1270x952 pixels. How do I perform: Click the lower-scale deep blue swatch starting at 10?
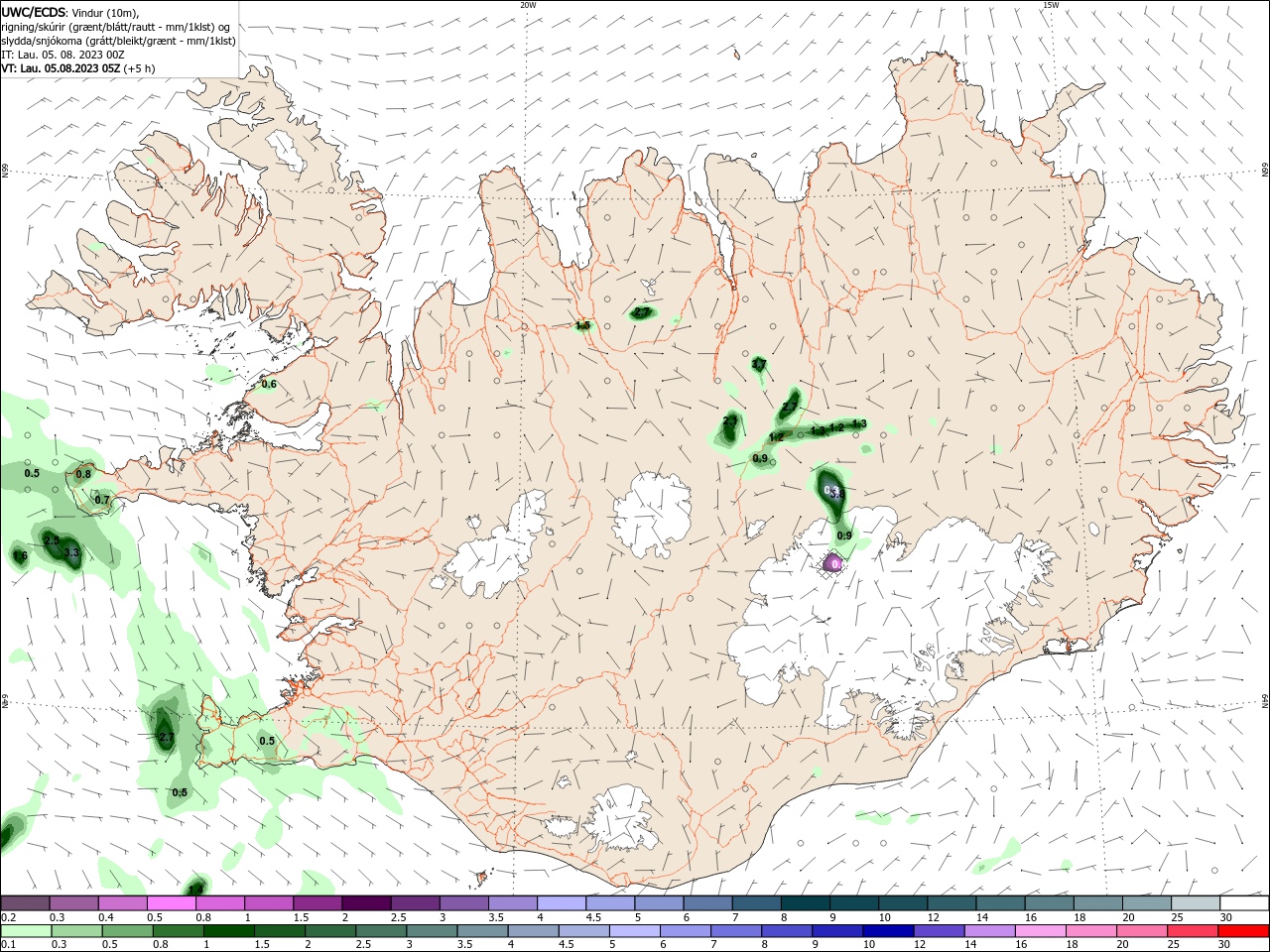tap(889, 931)
